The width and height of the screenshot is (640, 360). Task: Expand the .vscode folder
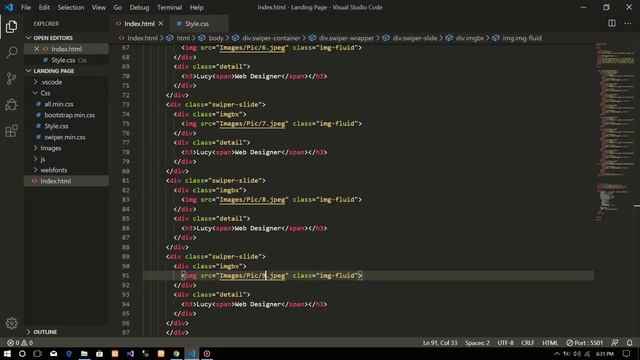[x=51, y=82]
